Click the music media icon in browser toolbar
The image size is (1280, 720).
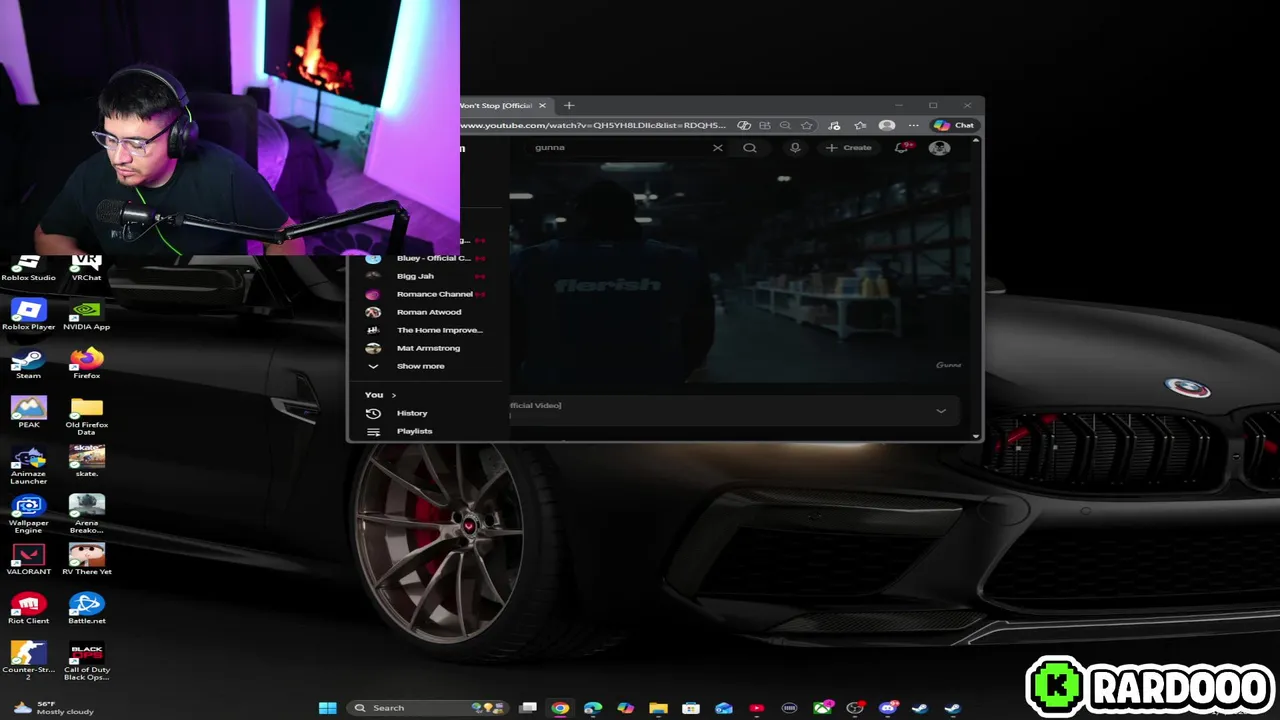[x=834, y=125]
